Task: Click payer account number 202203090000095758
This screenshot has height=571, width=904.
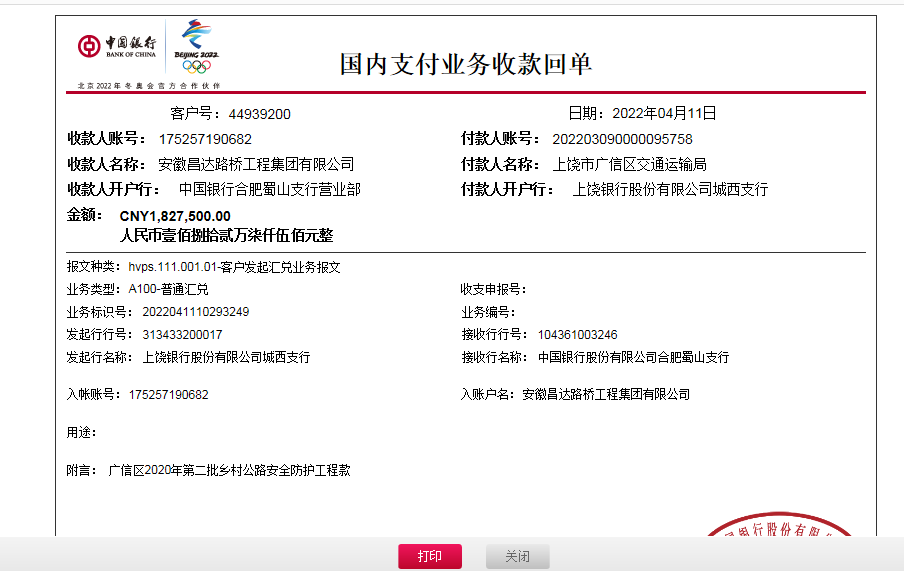Action: pos(622,139)
